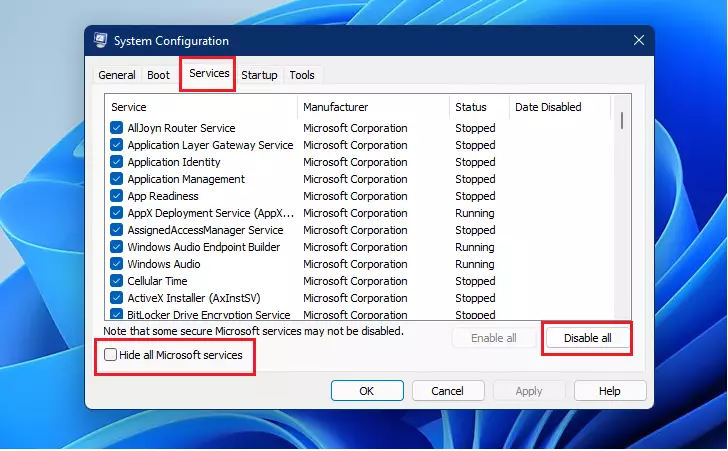Image resolution: width=728 pixels, height=451 pixels.
Task: Click the Disable all button
Action: pyautogui.click(x=587, y=338)
